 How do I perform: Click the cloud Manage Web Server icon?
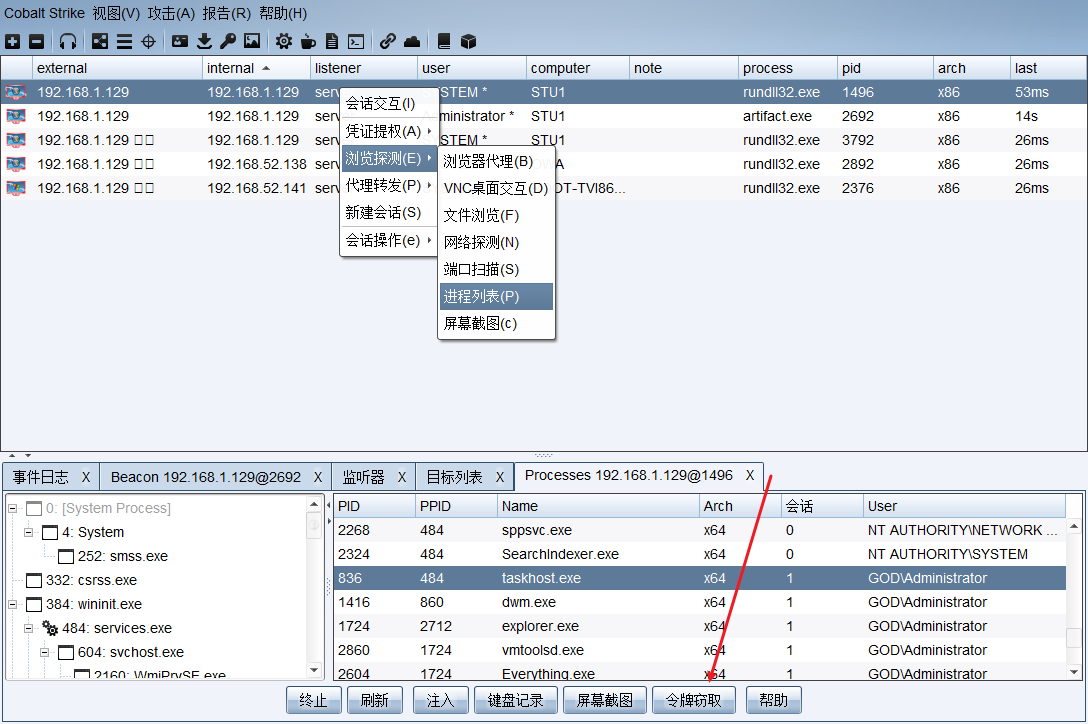[x=412, y=42]
